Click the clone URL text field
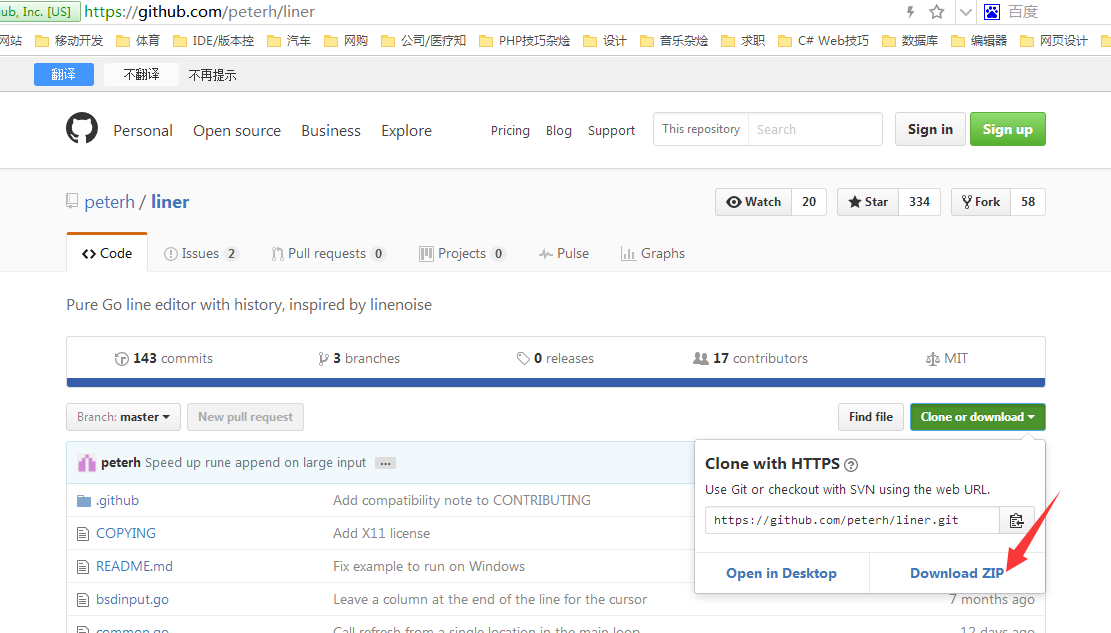Viewport: 1111px width, 633px height. point(852,520)
